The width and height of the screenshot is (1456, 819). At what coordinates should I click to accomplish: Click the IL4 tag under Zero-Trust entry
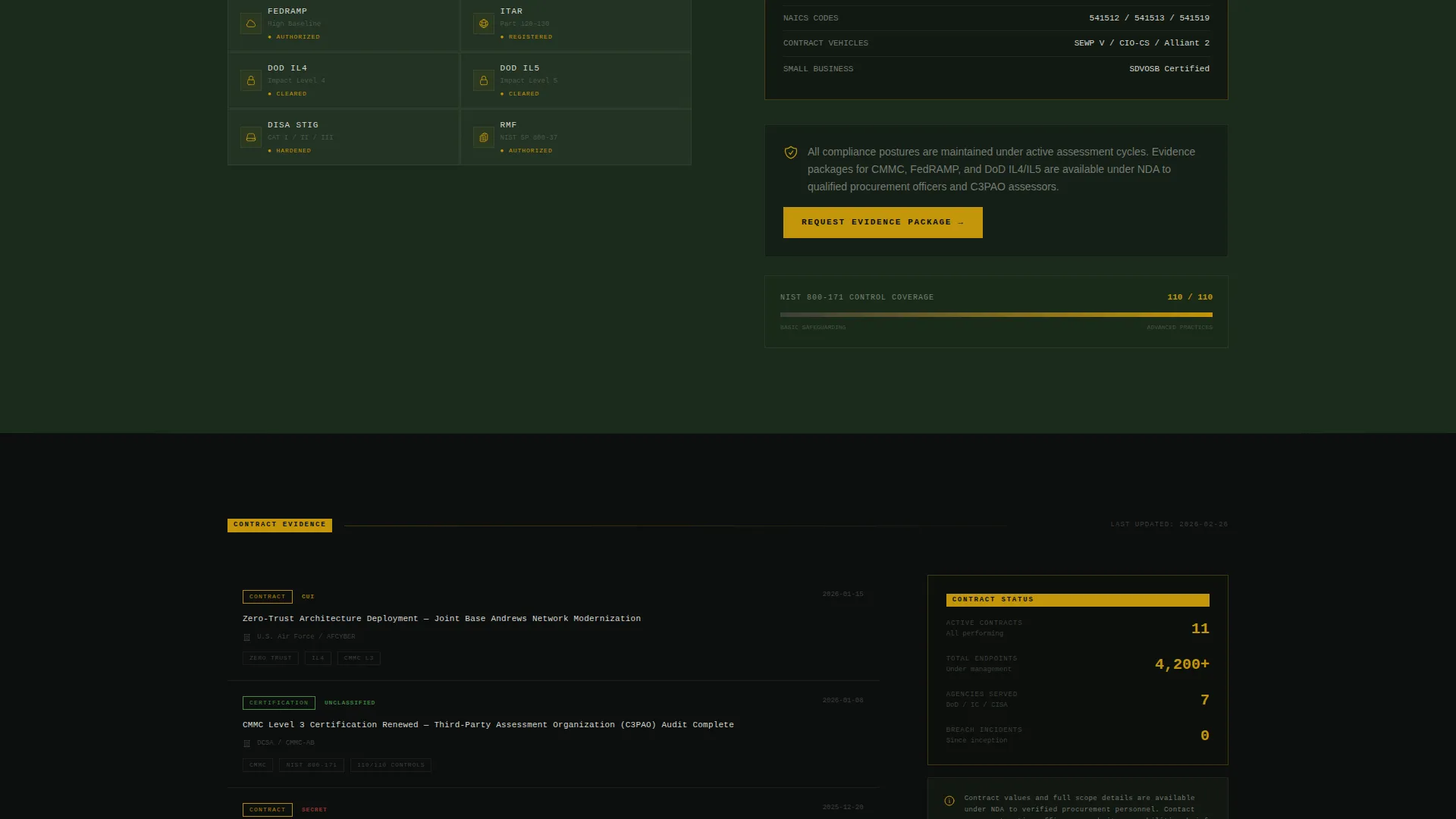coord(318,658)
